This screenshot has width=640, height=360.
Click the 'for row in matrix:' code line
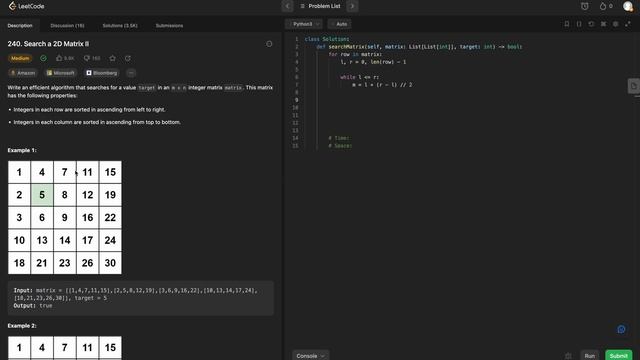click(355, 54)
